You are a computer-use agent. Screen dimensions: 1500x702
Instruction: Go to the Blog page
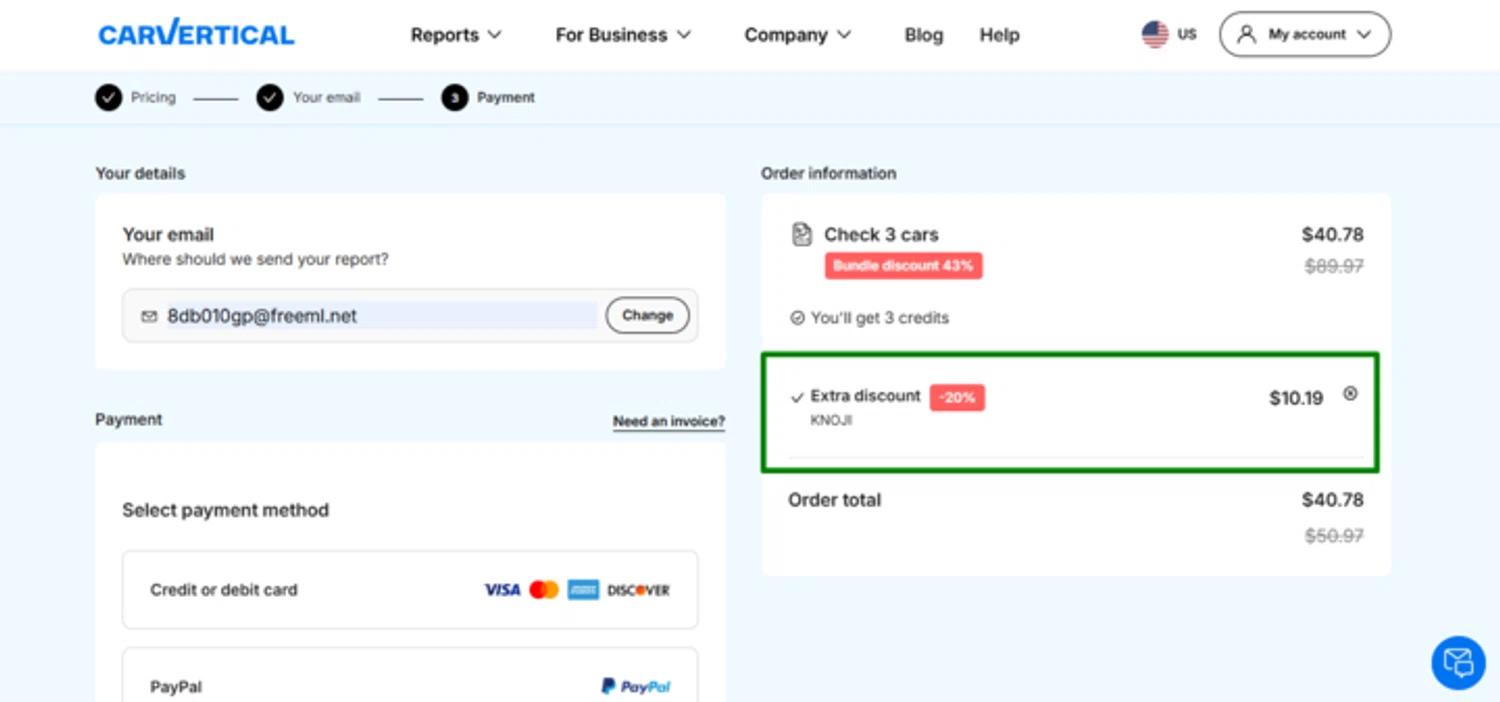(923, 35)
